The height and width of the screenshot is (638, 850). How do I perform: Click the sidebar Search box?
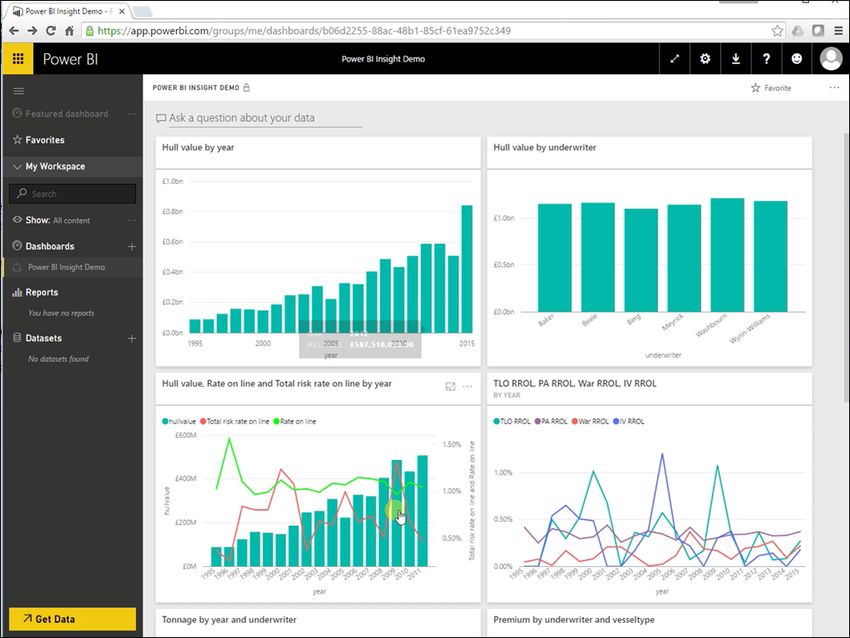click(x=72, y=194)
